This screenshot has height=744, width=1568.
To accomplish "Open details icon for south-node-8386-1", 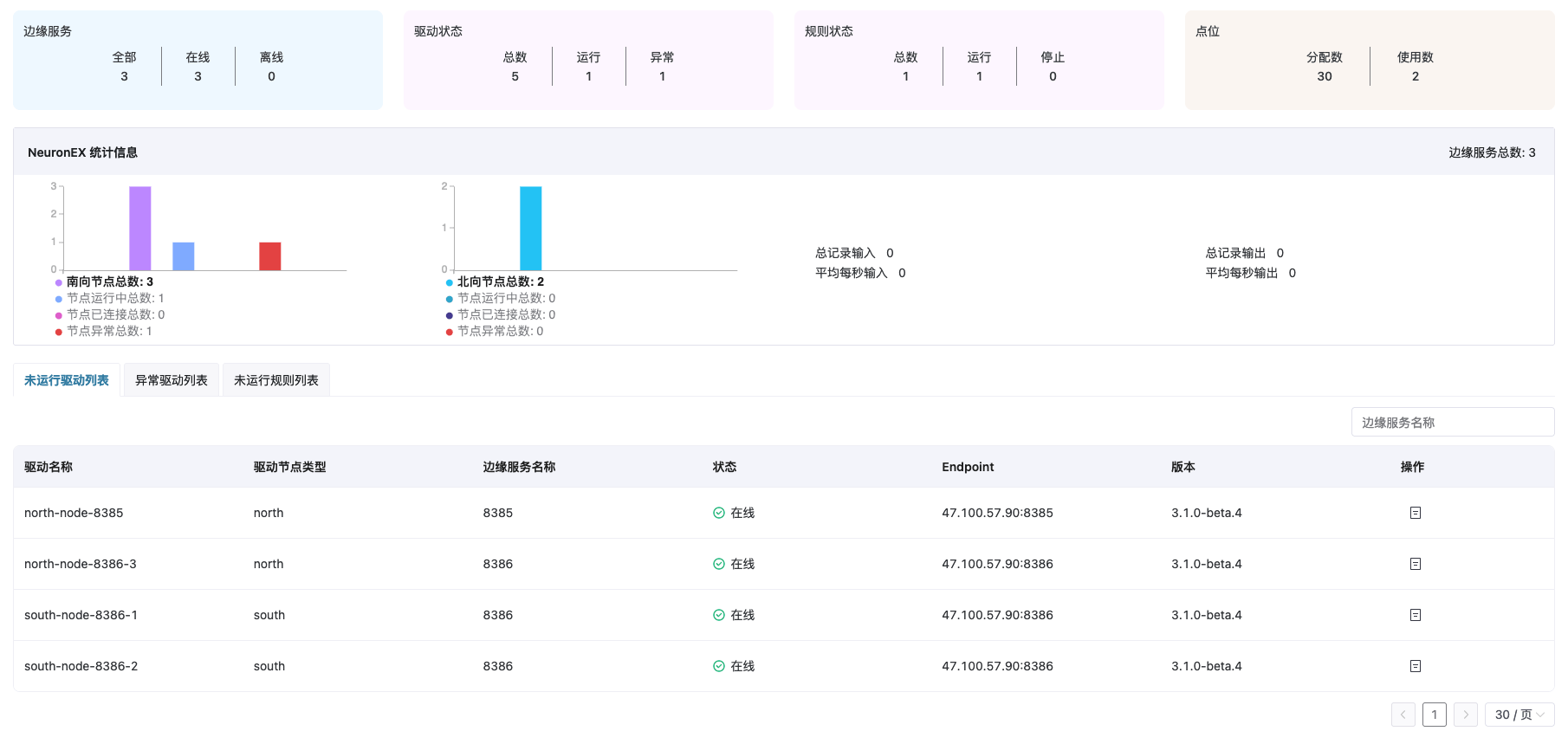I will pos(1415,615).
